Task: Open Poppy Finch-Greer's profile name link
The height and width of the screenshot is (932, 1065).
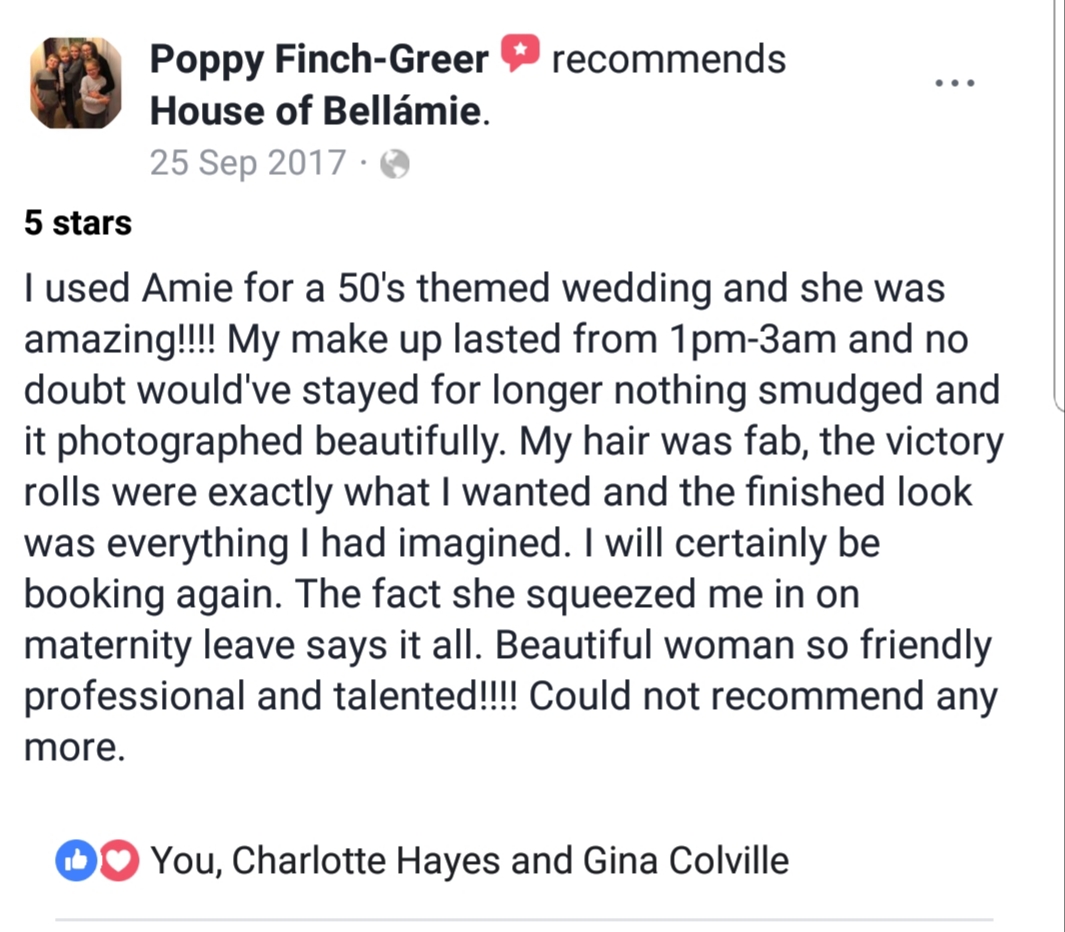Action: pyautogui.click(x=319, y=58)
